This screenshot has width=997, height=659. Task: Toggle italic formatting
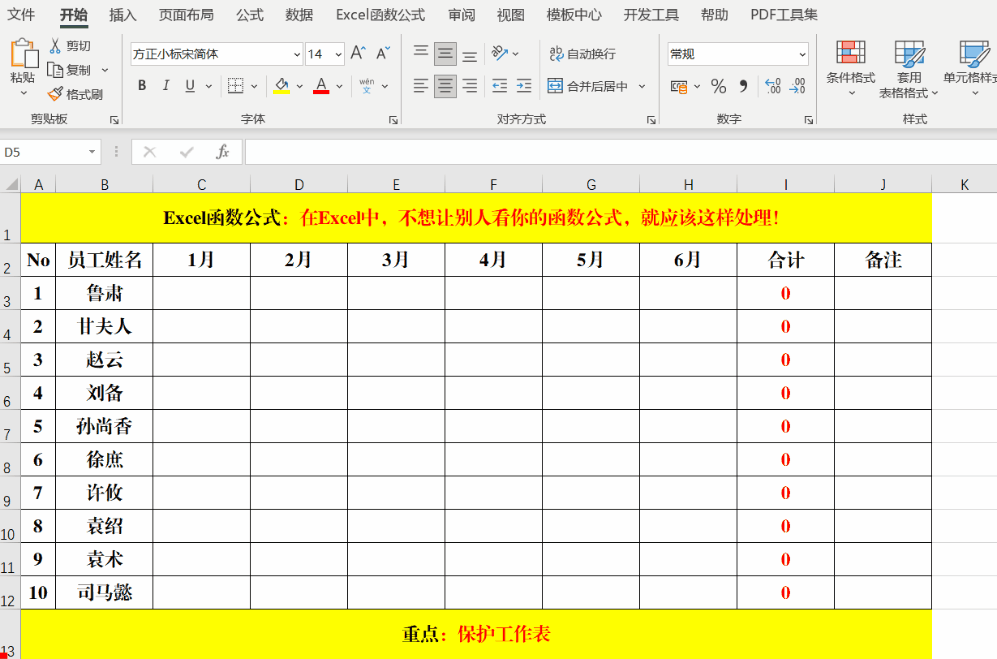(166, 85)
